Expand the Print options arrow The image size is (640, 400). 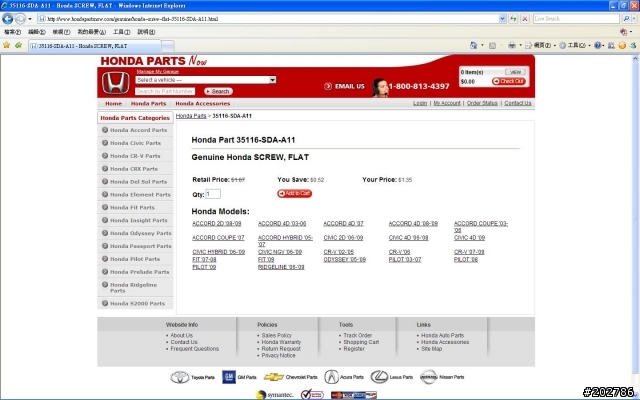point(520,45)
